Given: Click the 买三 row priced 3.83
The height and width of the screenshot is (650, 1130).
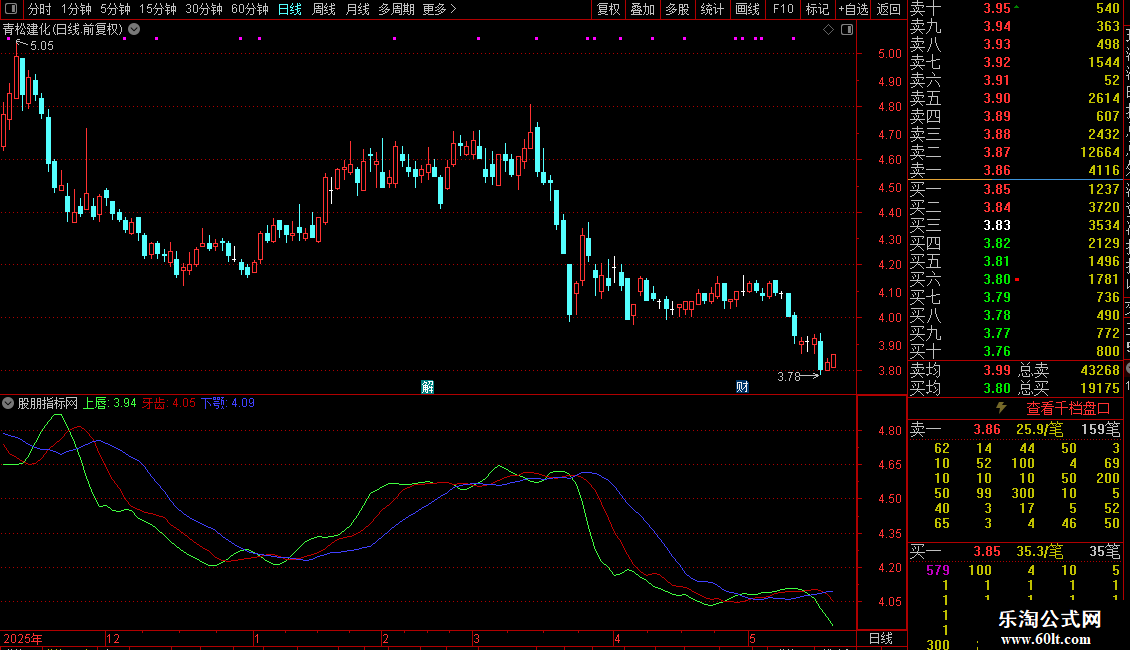Looking at the screenshot, I should click(x=1015, y=225).
